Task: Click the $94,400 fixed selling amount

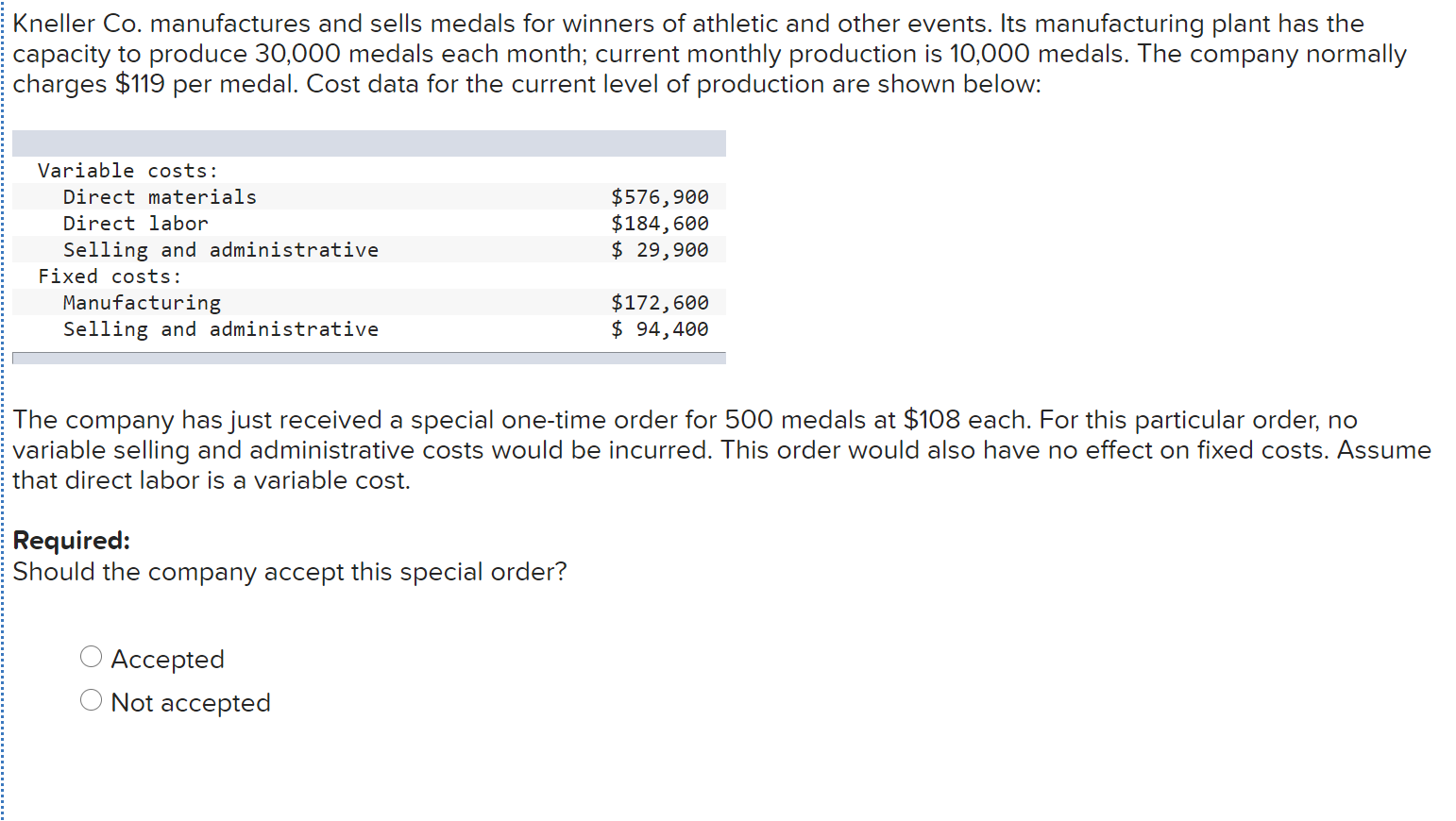Action: pyautogui.click(x=659, y=329)
